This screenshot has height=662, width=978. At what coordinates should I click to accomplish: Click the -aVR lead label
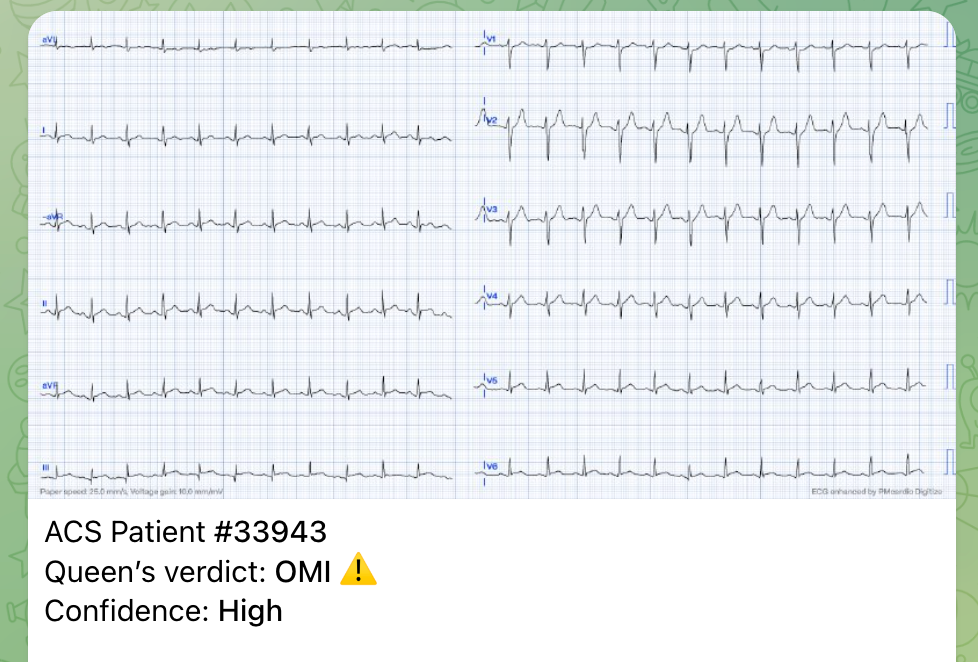pyautogui.click(x=52, y=217)
